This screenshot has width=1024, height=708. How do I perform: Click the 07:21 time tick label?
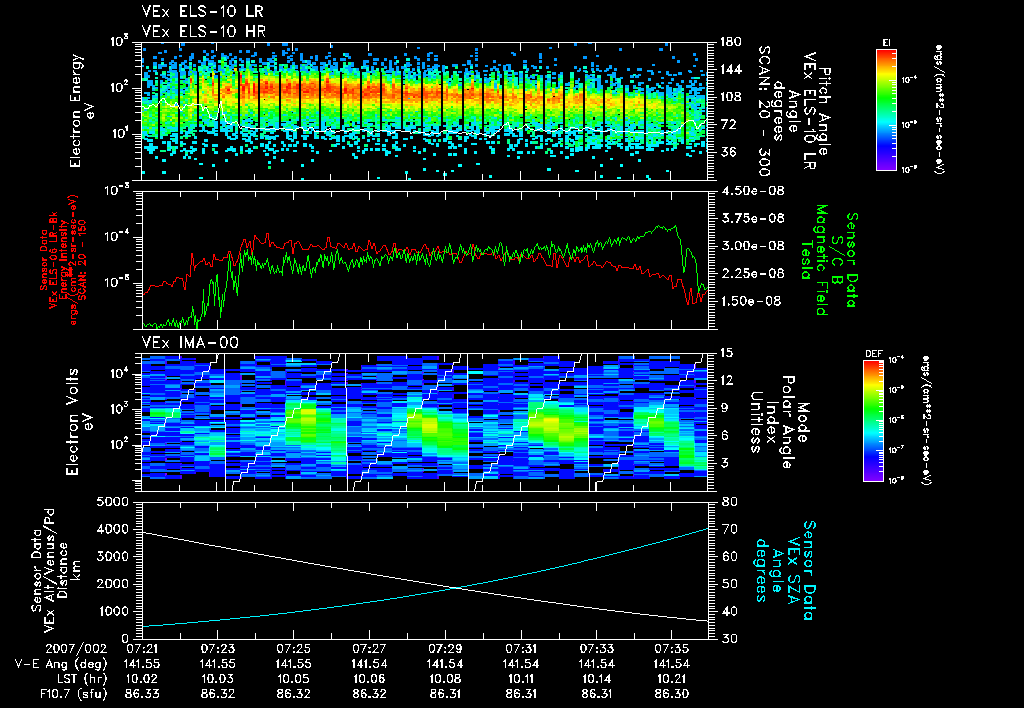point(141,649)
